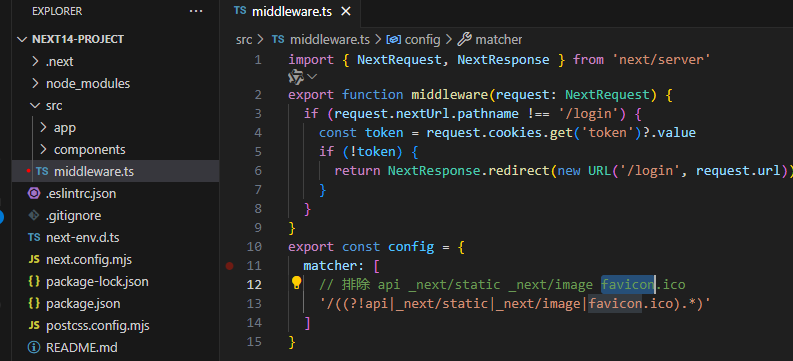Close the middleware.ts editor tab
This screenshot has height=361, width=793.
click(x=346, y=12)
